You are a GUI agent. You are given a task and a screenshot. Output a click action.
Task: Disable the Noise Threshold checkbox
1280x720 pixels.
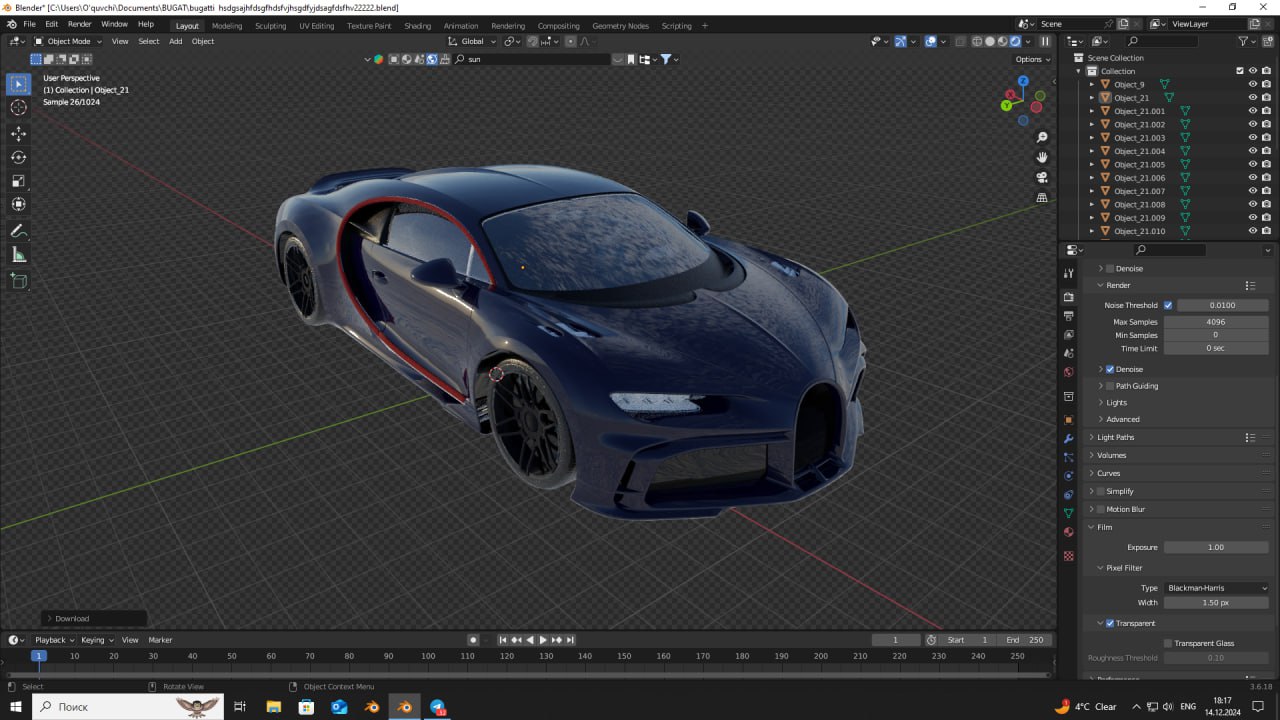pos(1168,305)
